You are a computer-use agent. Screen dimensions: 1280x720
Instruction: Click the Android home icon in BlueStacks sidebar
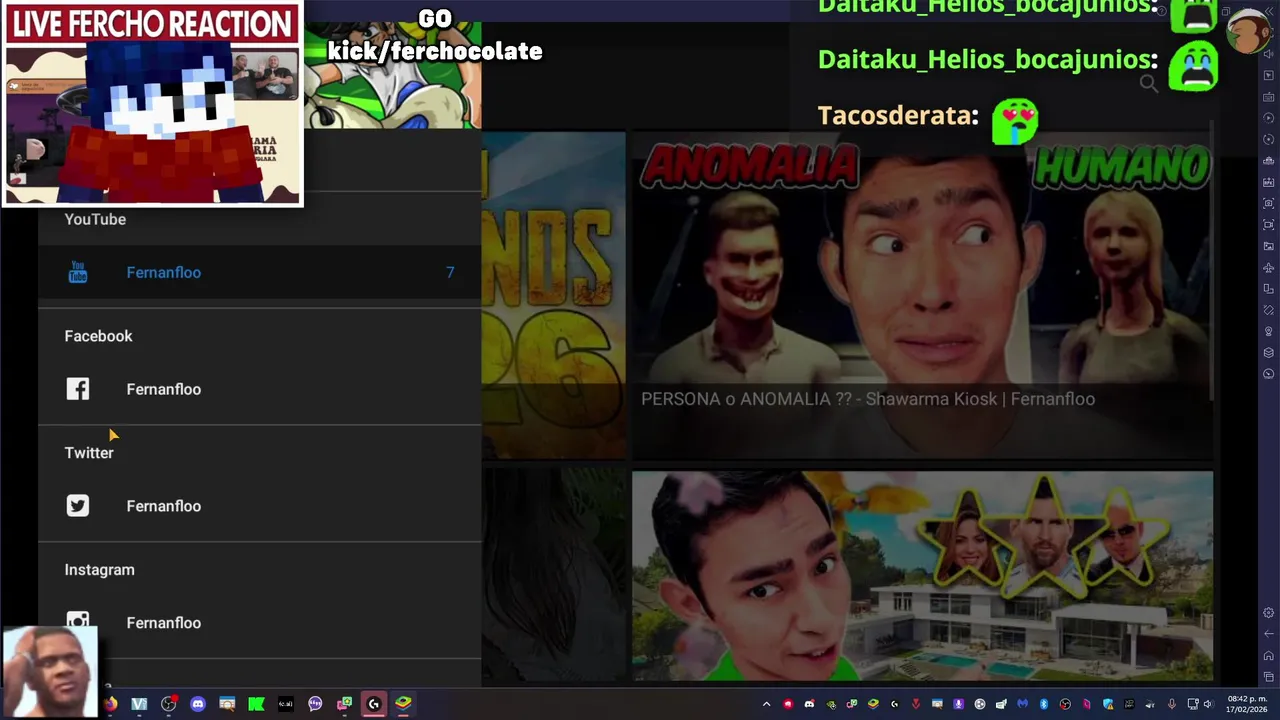tap(1268, 655)
